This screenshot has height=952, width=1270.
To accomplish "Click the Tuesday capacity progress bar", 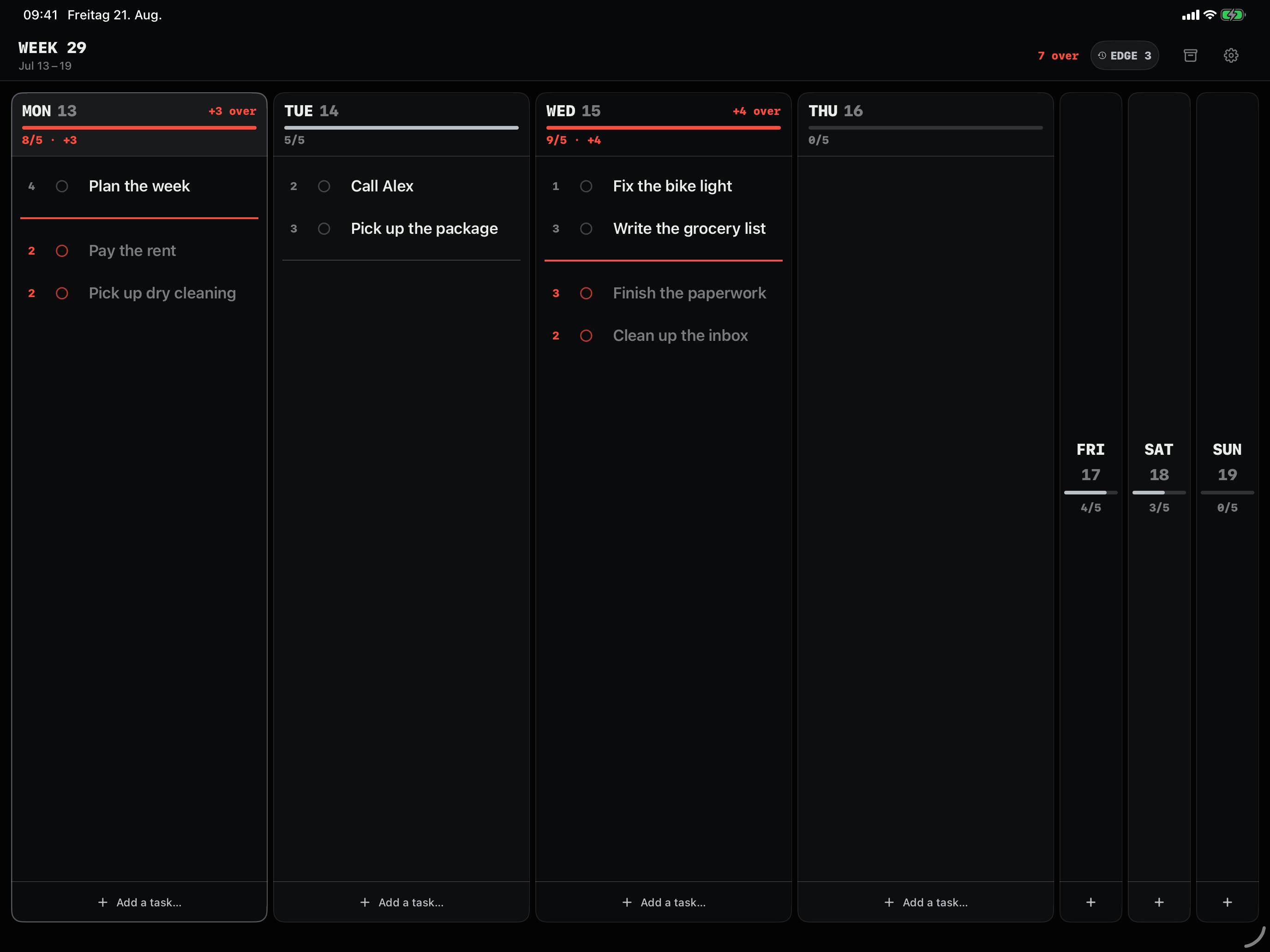I will pyautogui.click(x=401, y=127).
